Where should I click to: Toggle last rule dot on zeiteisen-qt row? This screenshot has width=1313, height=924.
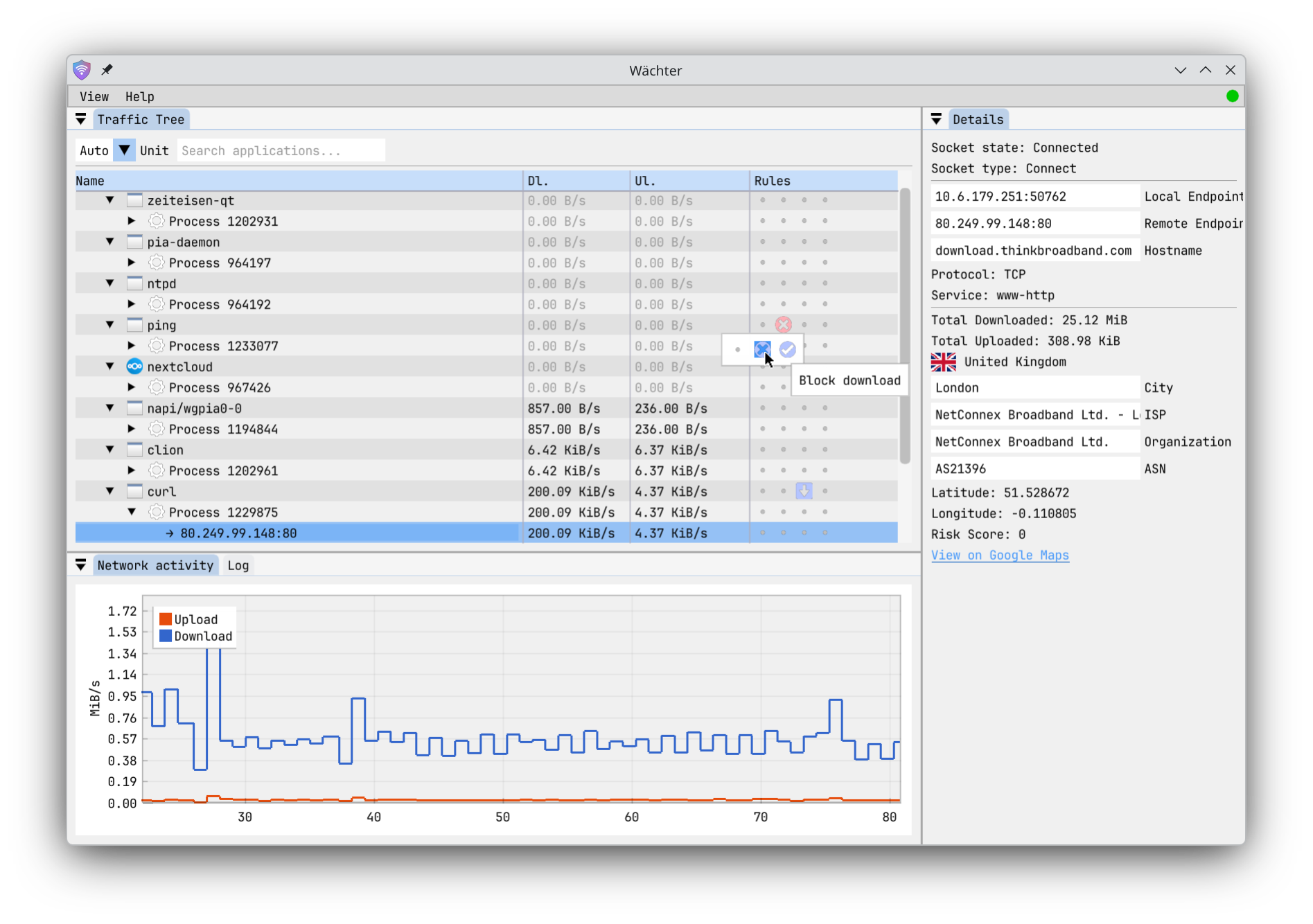825,200
